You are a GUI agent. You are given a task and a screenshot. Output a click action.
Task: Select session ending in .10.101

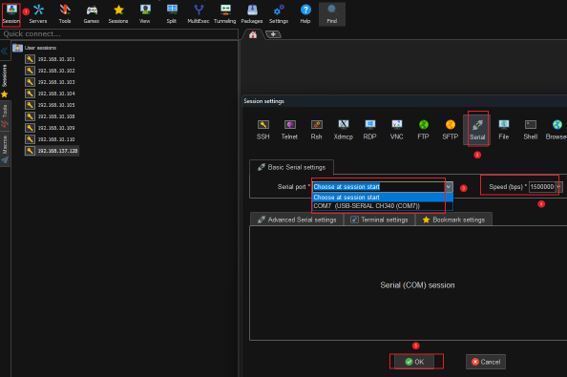[x=50, y=59]
